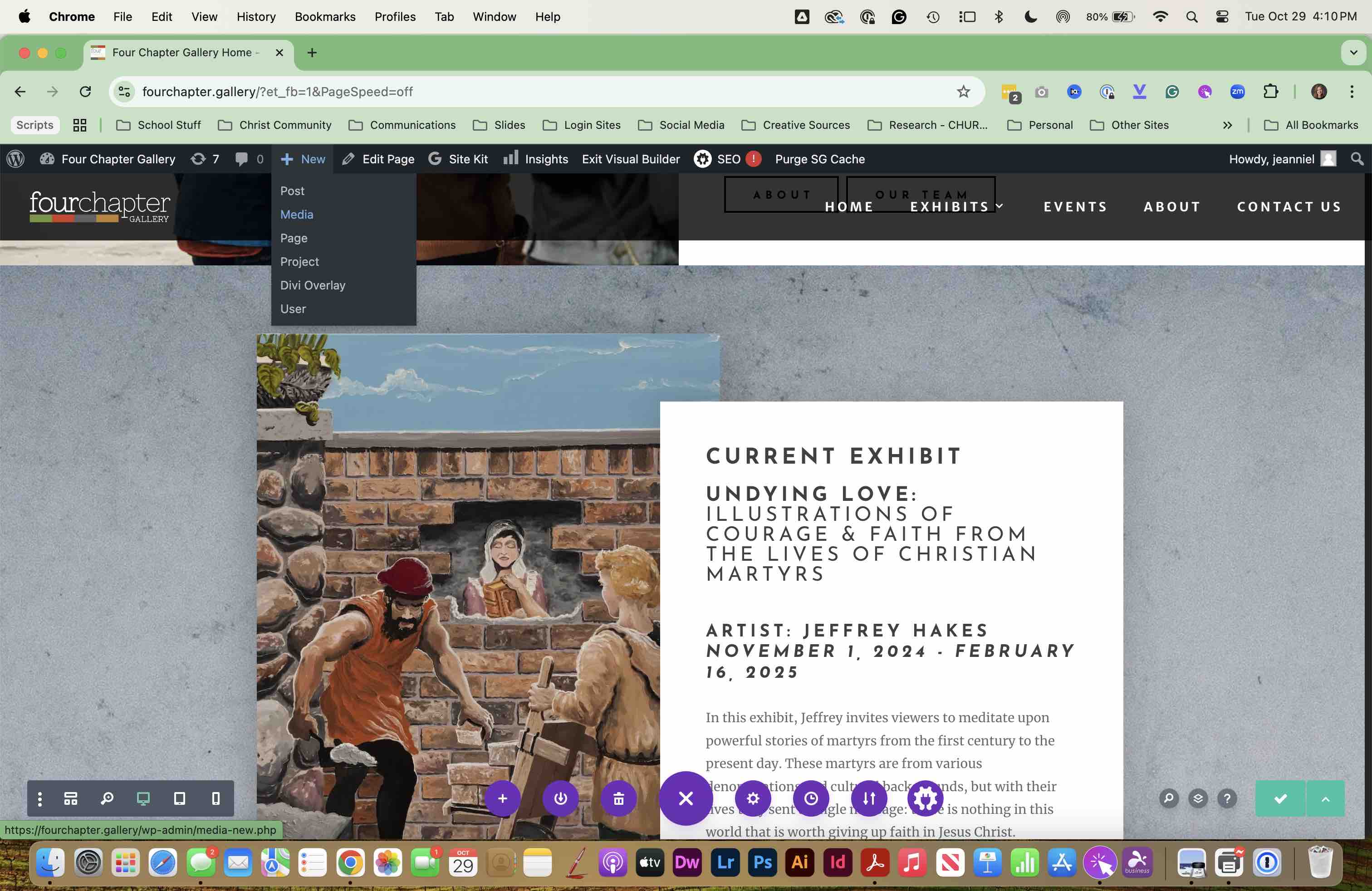Click the exhibit painting image

click(458, 586)
